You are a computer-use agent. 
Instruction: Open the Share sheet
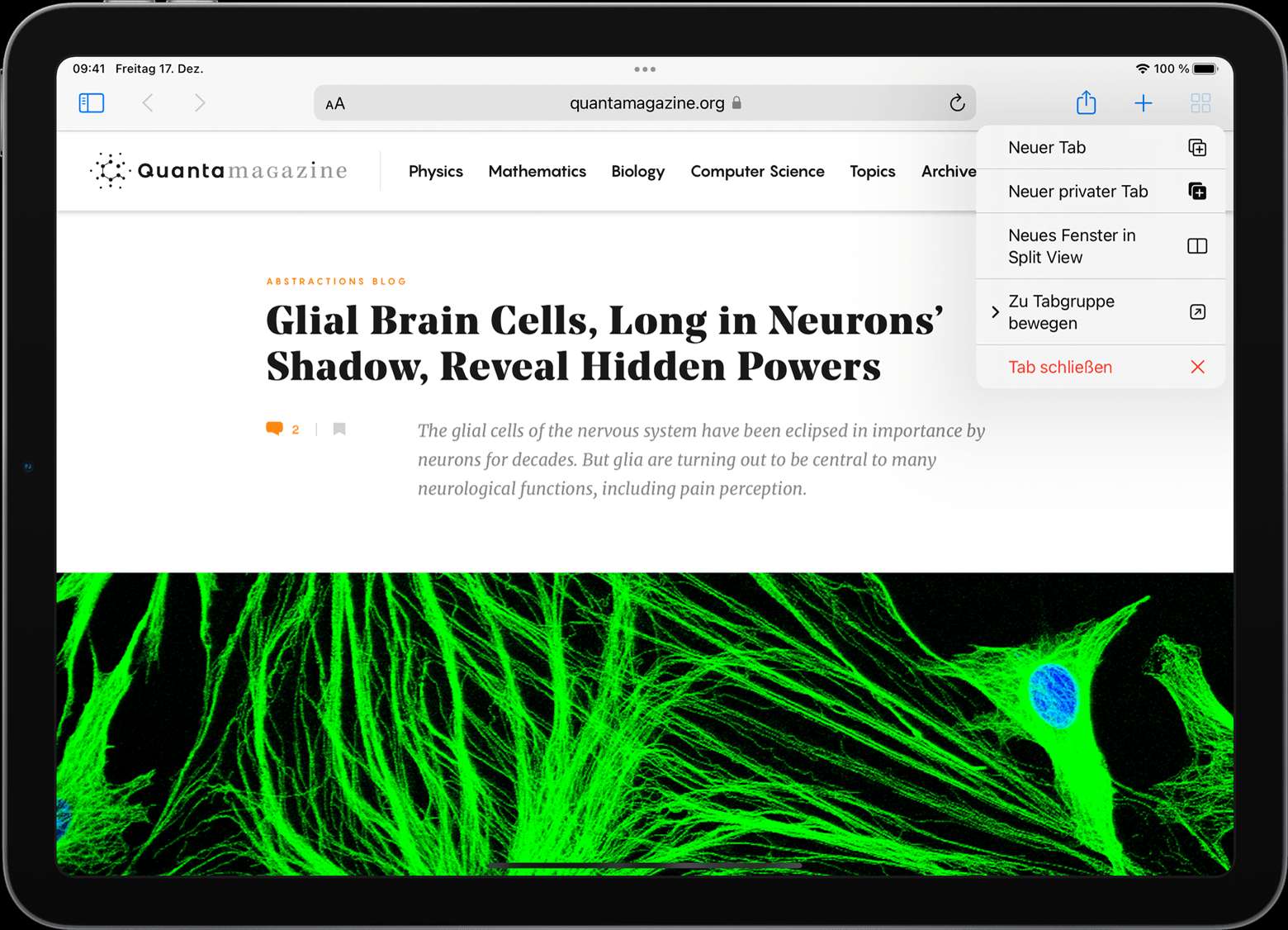click(1086, 103)
